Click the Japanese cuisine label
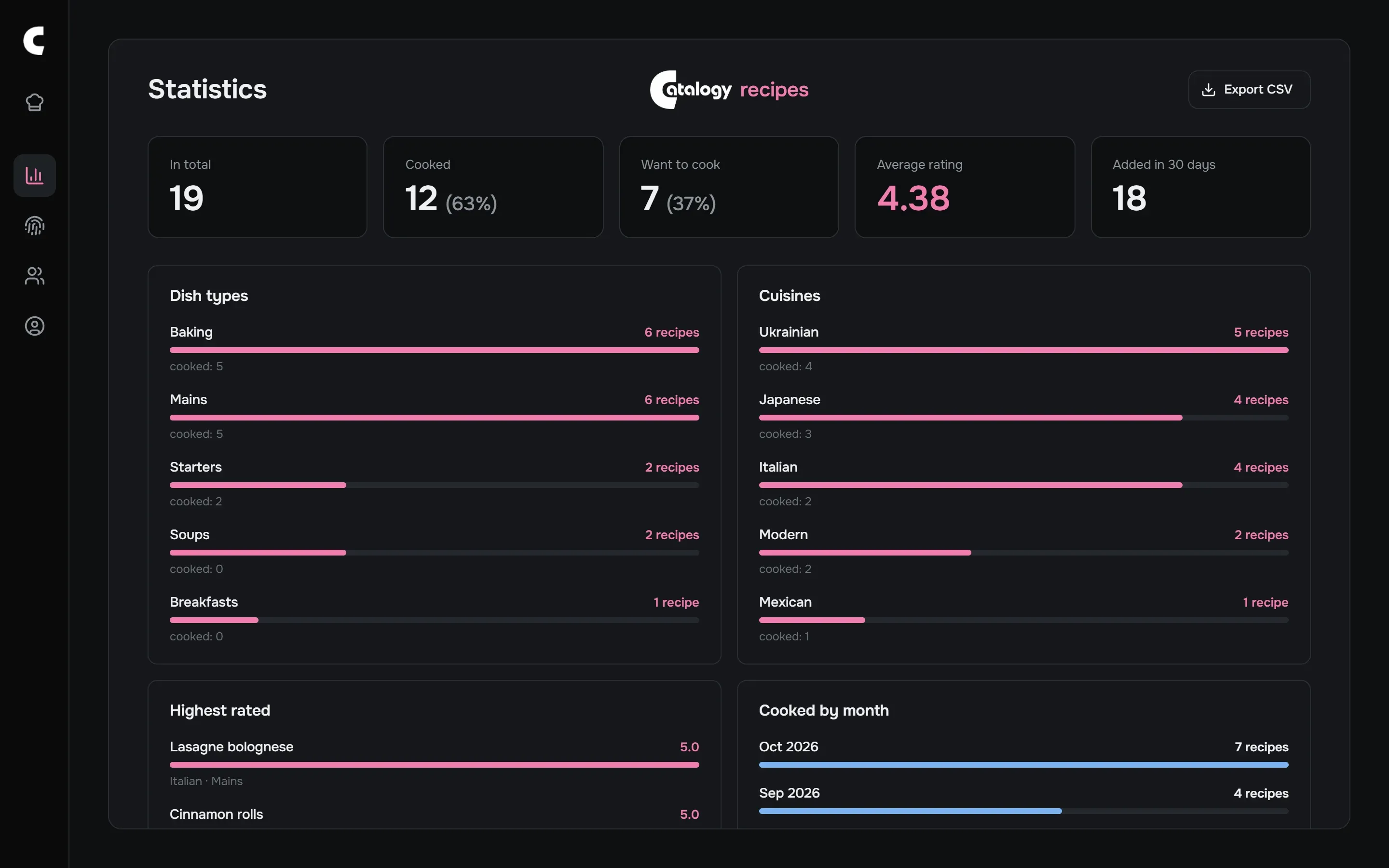Image resolution: width=1389 pixels, height=868 pixels. [x=789, y=400]
